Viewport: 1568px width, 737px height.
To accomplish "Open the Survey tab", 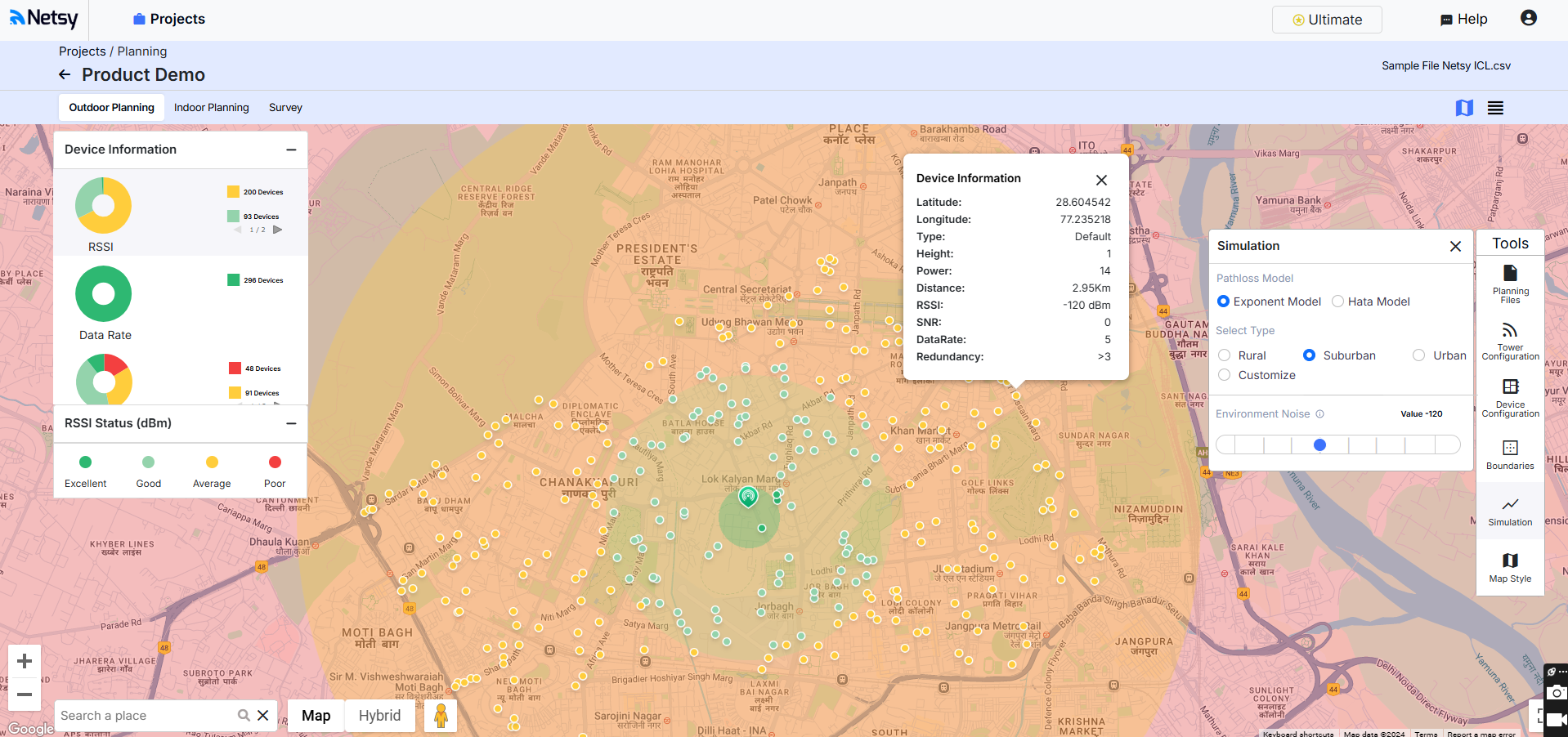I will tap(284, 107).
